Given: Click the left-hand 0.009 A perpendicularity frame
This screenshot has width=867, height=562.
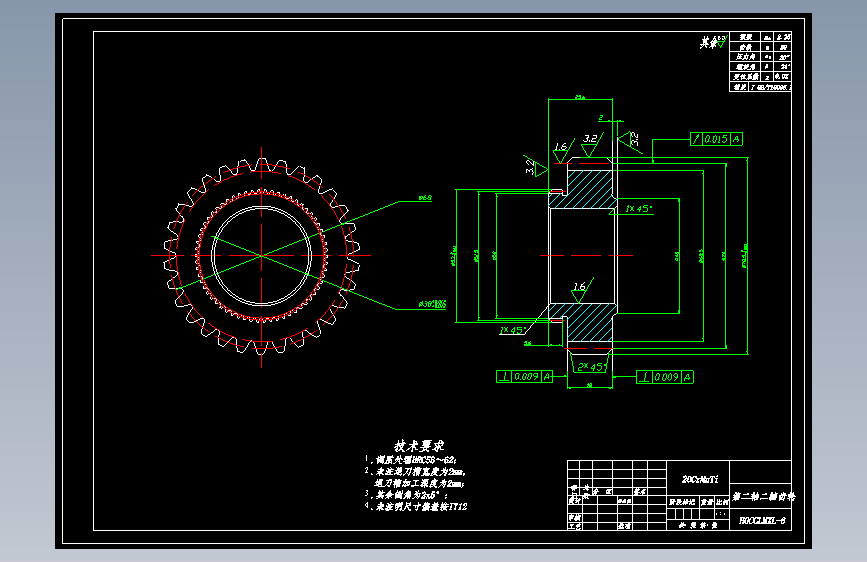Looking at the screenshot, I should [524, 377].
